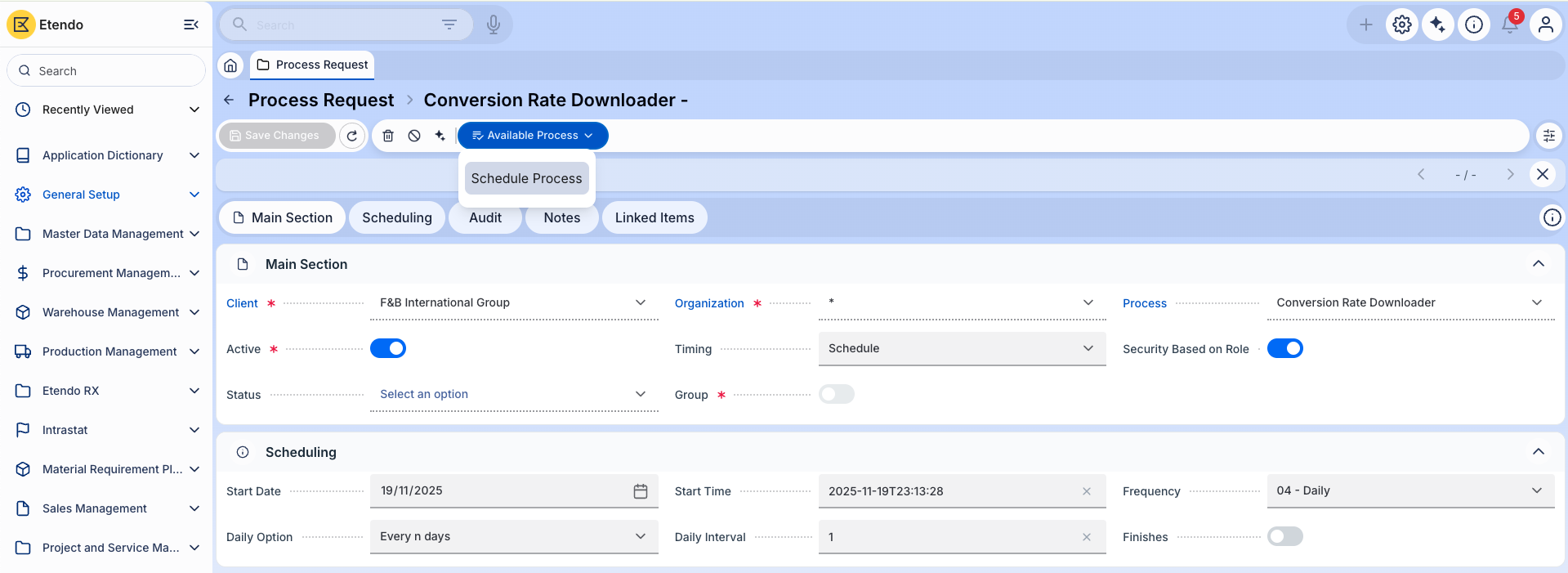The image size is (1568, 573).
Task: Open the settings gear in top bar
Action: point(1402,25)
